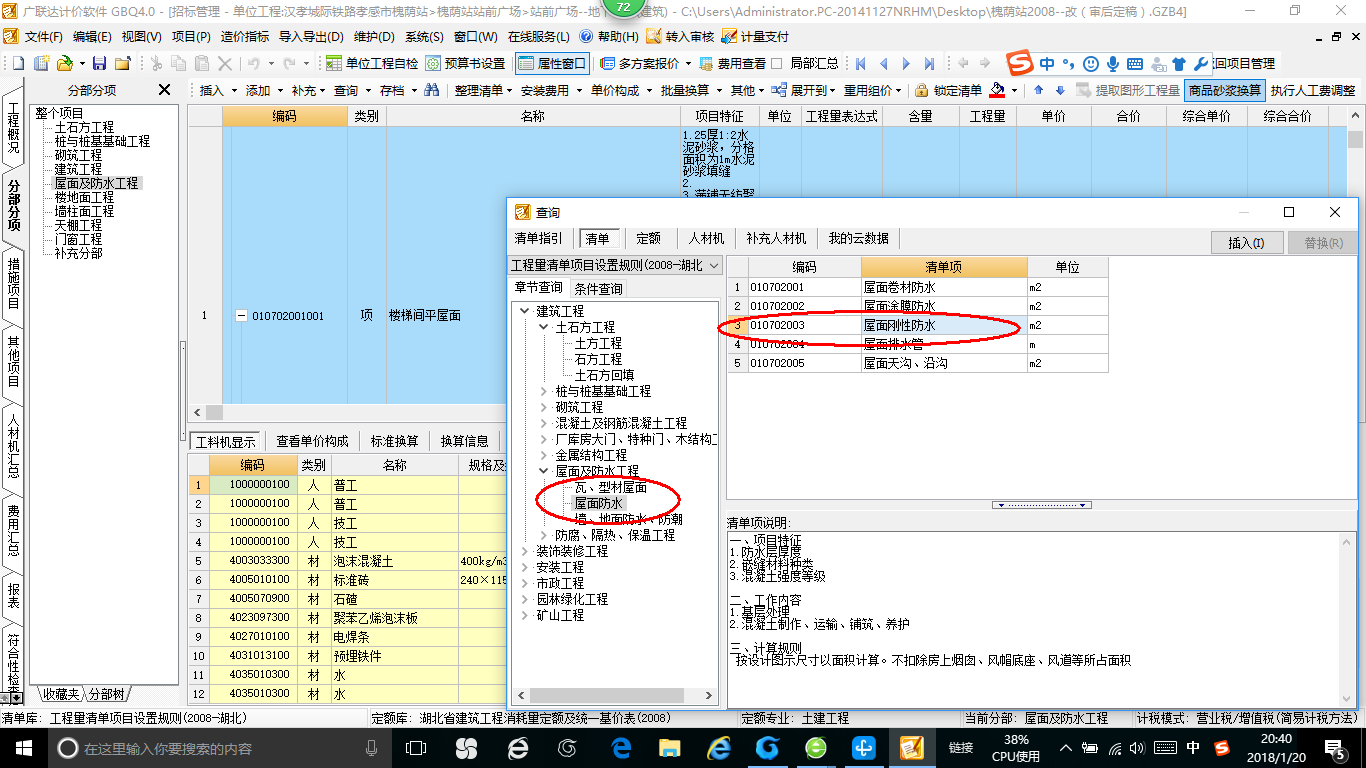This screenshot has width=1366, height=768.
Task: Open 预算书设置 settings
Action: (465, 63)
